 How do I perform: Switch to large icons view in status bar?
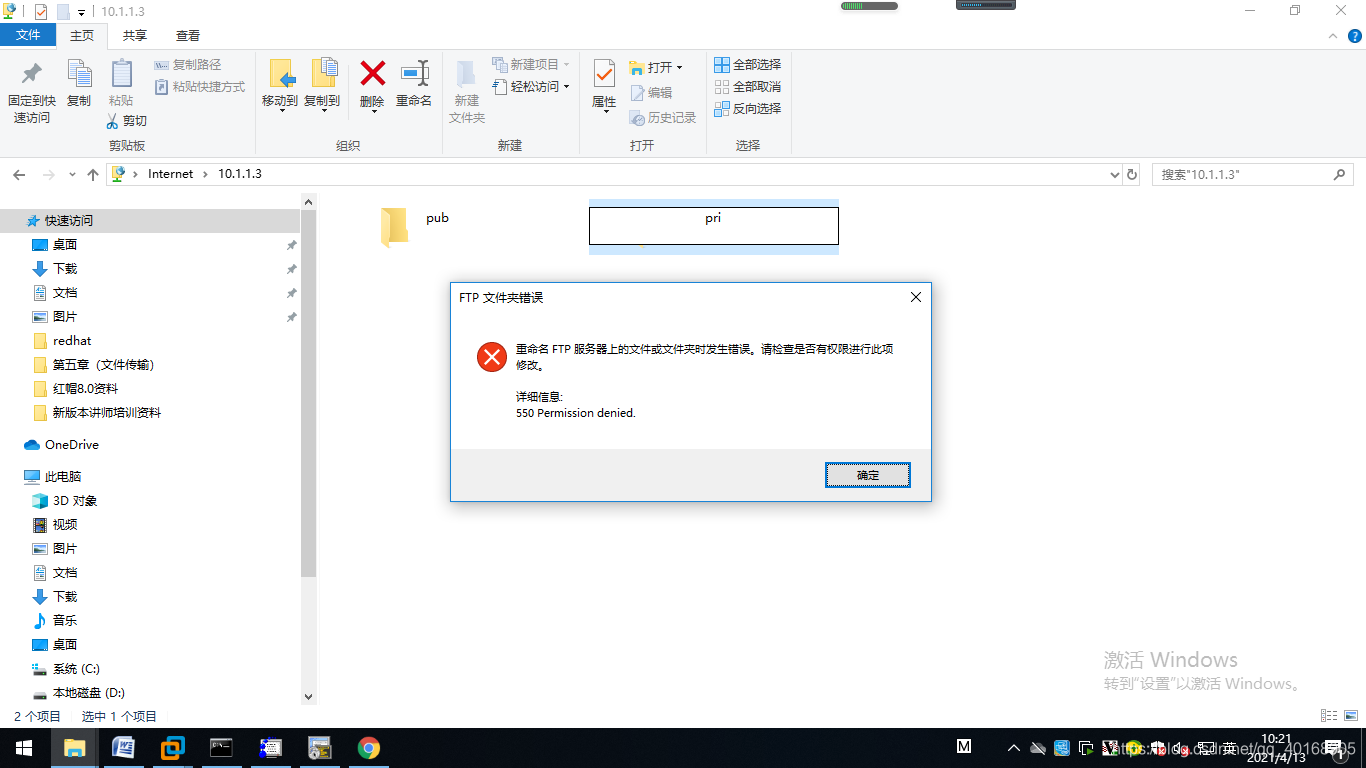coord(1352,716)
